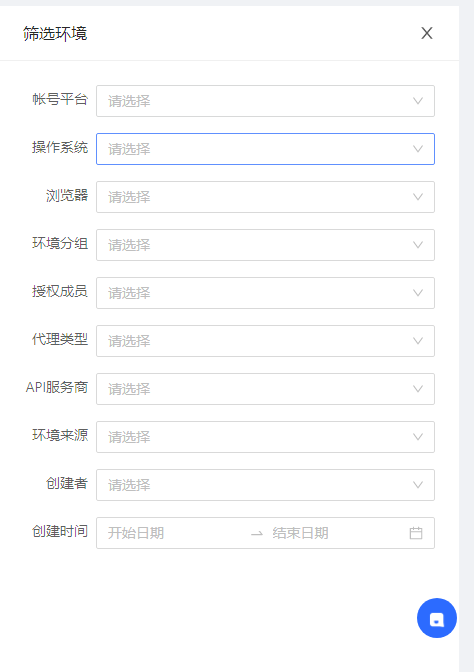Expand the 帐号平台 dropdown arrow
This screenshot has height=672, width=474.
point(418,101)
